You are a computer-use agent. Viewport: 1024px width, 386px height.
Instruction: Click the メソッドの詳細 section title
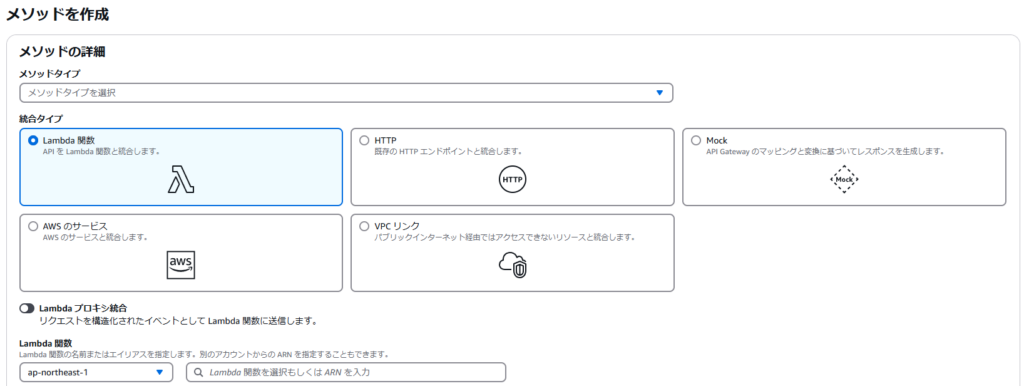tap(63, 52)
